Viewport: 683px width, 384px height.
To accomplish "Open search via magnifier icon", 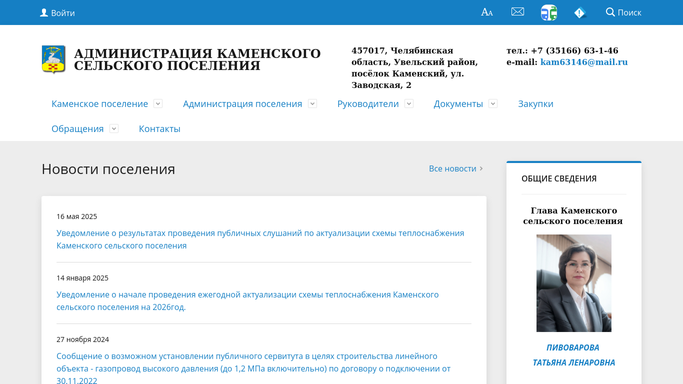I will pyautogui.click(x=610, y=12).
